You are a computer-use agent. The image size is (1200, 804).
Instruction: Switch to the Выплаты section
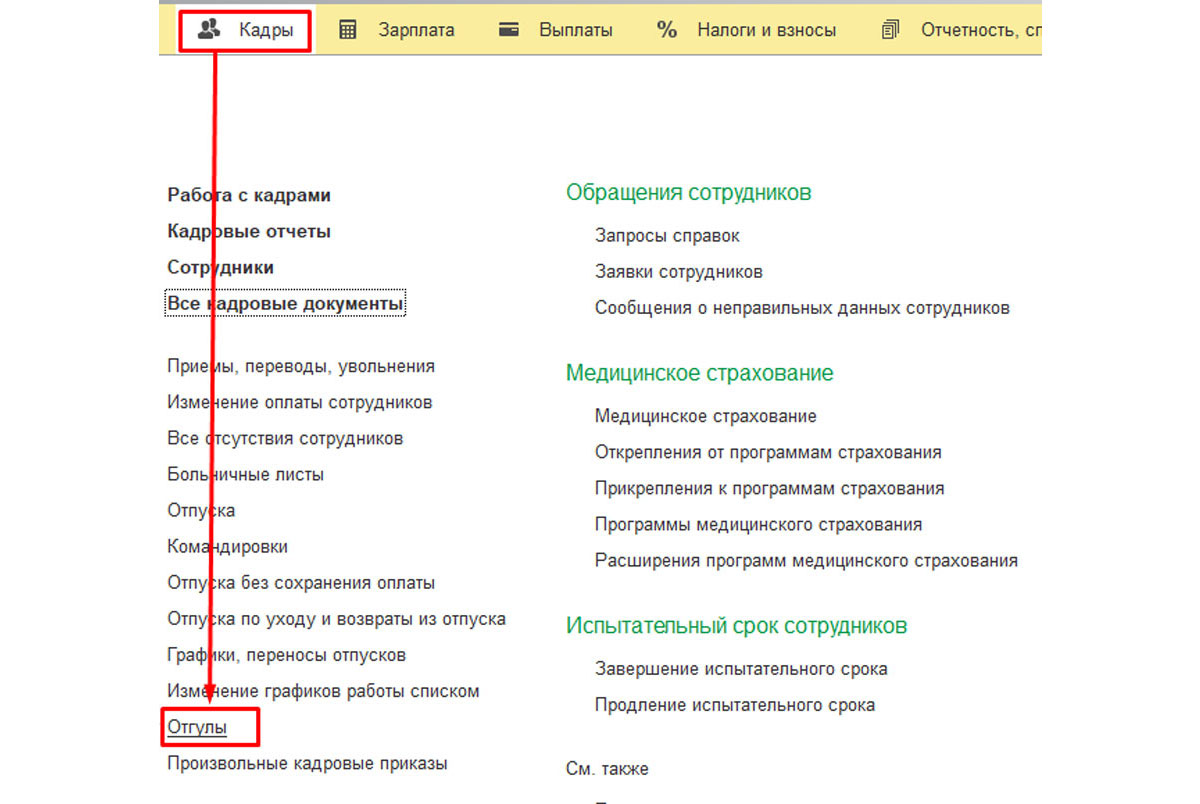(x=575, y=30)
